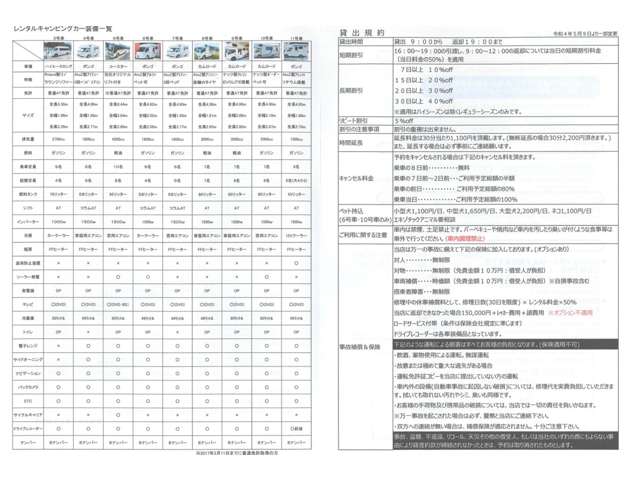This screenshot has width=640, height=480.
Task: Select the 30日以上 40%off line
Action: click(424, 101)
